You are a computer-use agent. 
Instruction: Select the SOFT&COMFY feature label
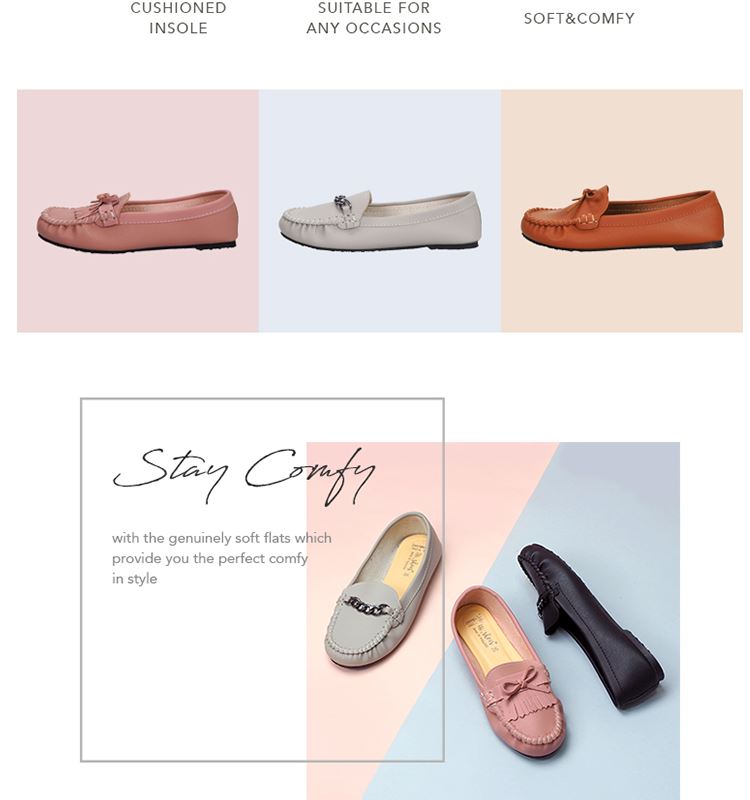coord(579,18)
